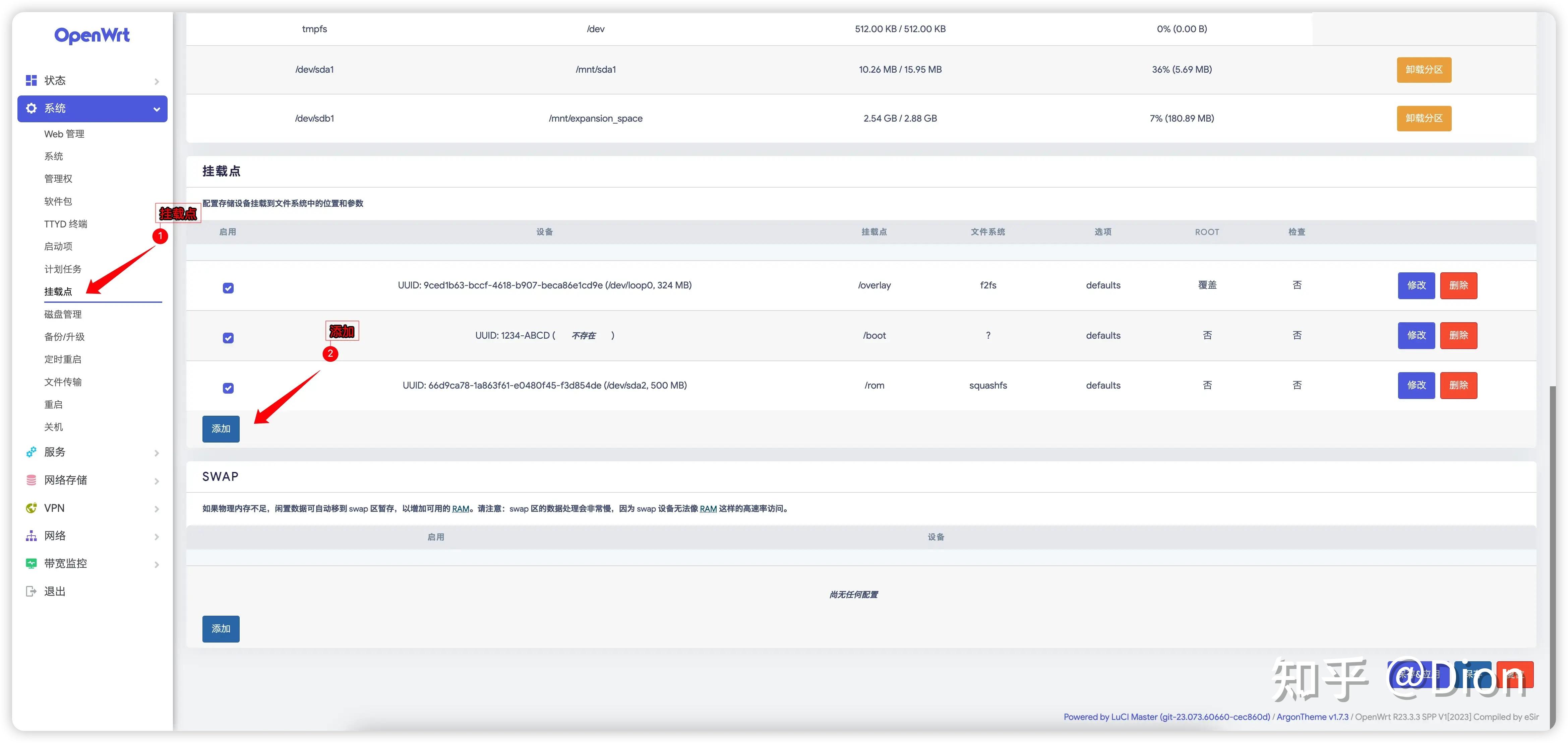
Task: Toggle the /rom mount checkbox
Action: tap(228, 388)
